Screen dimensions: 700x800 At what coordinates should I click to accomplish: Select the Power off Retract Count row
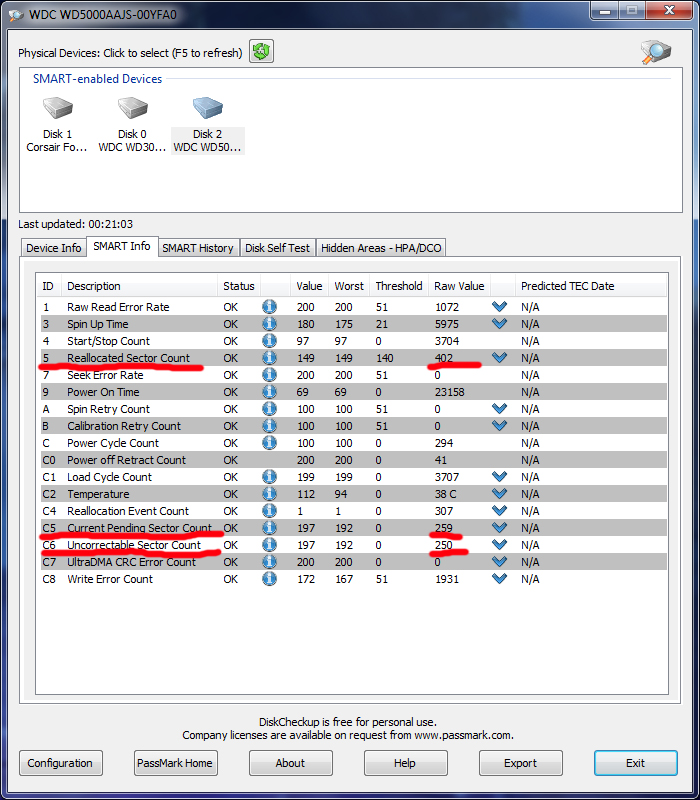click(x=353, y=460)
